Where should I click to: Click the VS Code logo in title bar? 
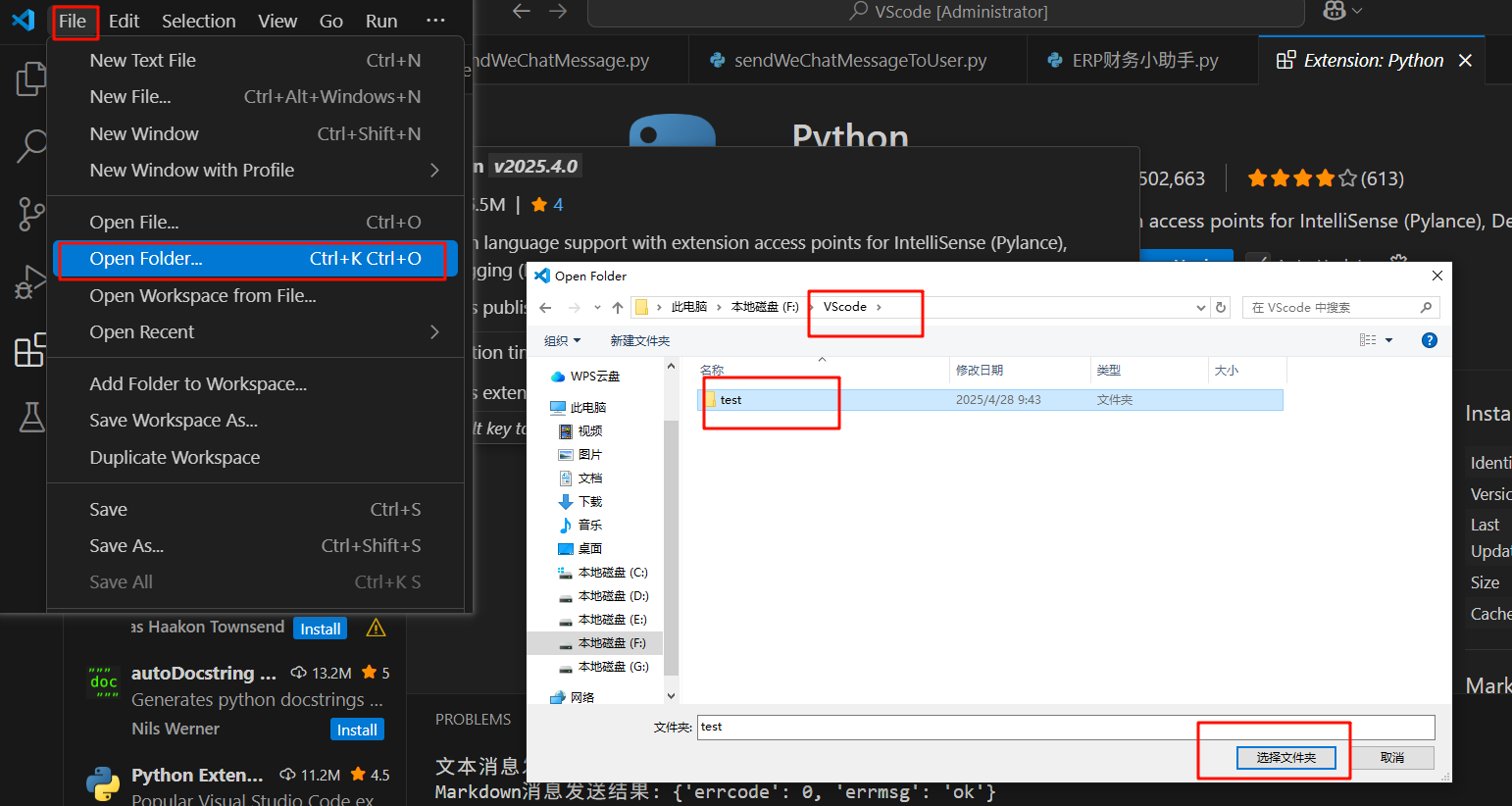pos(24,20)
